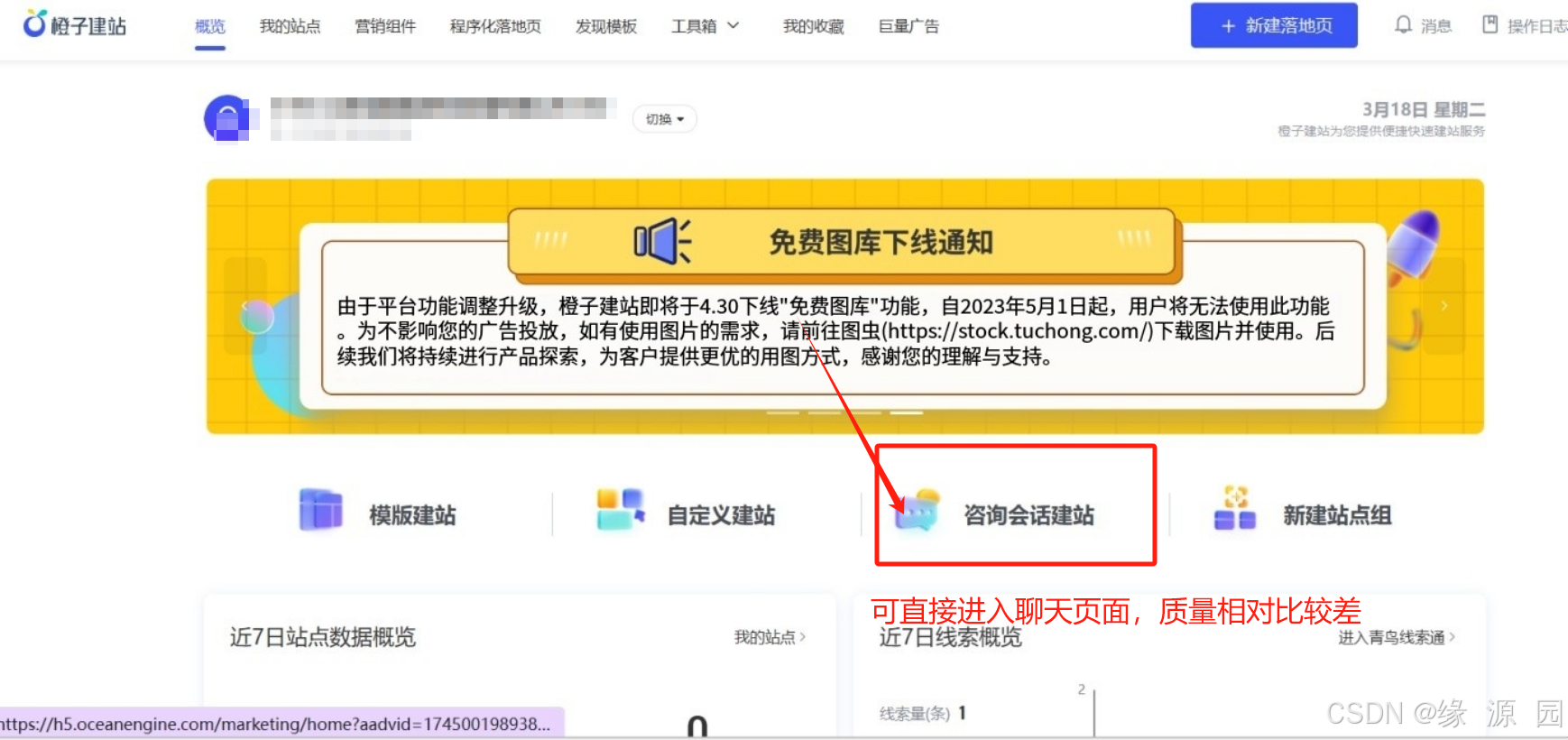Click 近7日站点数据概览 heading
The width and height of the screenshot is (1568, 740).
[322, 637]
